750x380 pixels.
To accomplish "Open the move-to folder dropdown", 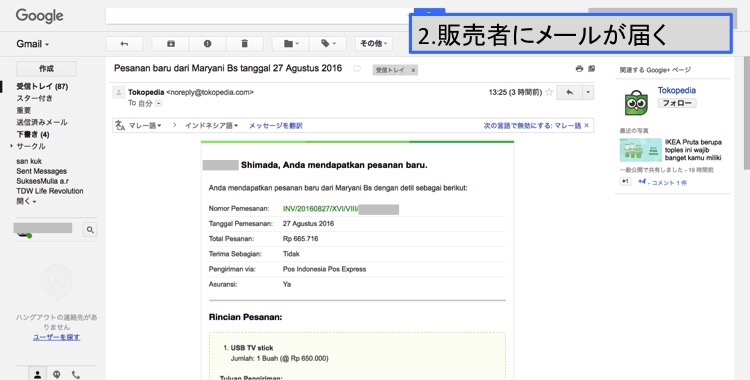I will (x=291, y=44).
